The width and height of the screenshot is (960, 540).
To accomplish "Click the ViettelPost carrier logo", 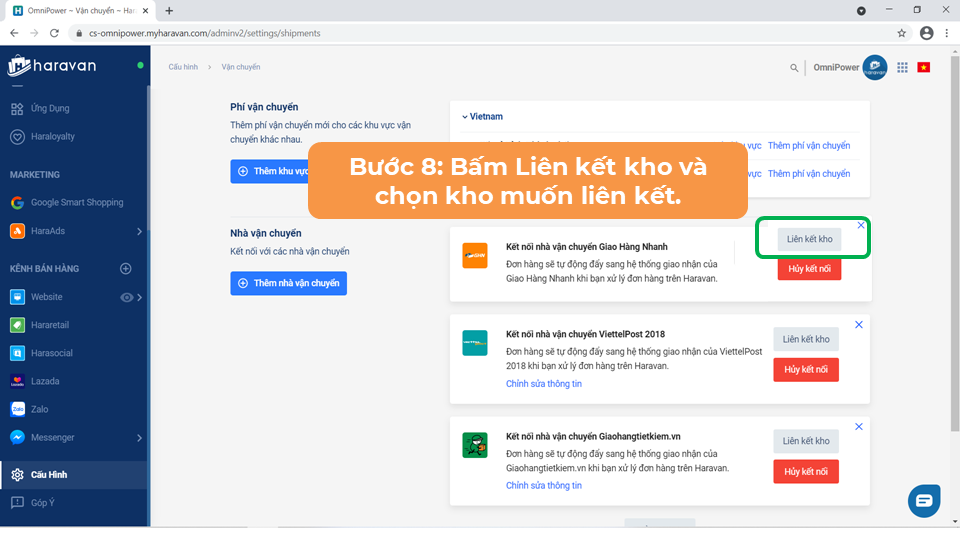I will 474,343.
